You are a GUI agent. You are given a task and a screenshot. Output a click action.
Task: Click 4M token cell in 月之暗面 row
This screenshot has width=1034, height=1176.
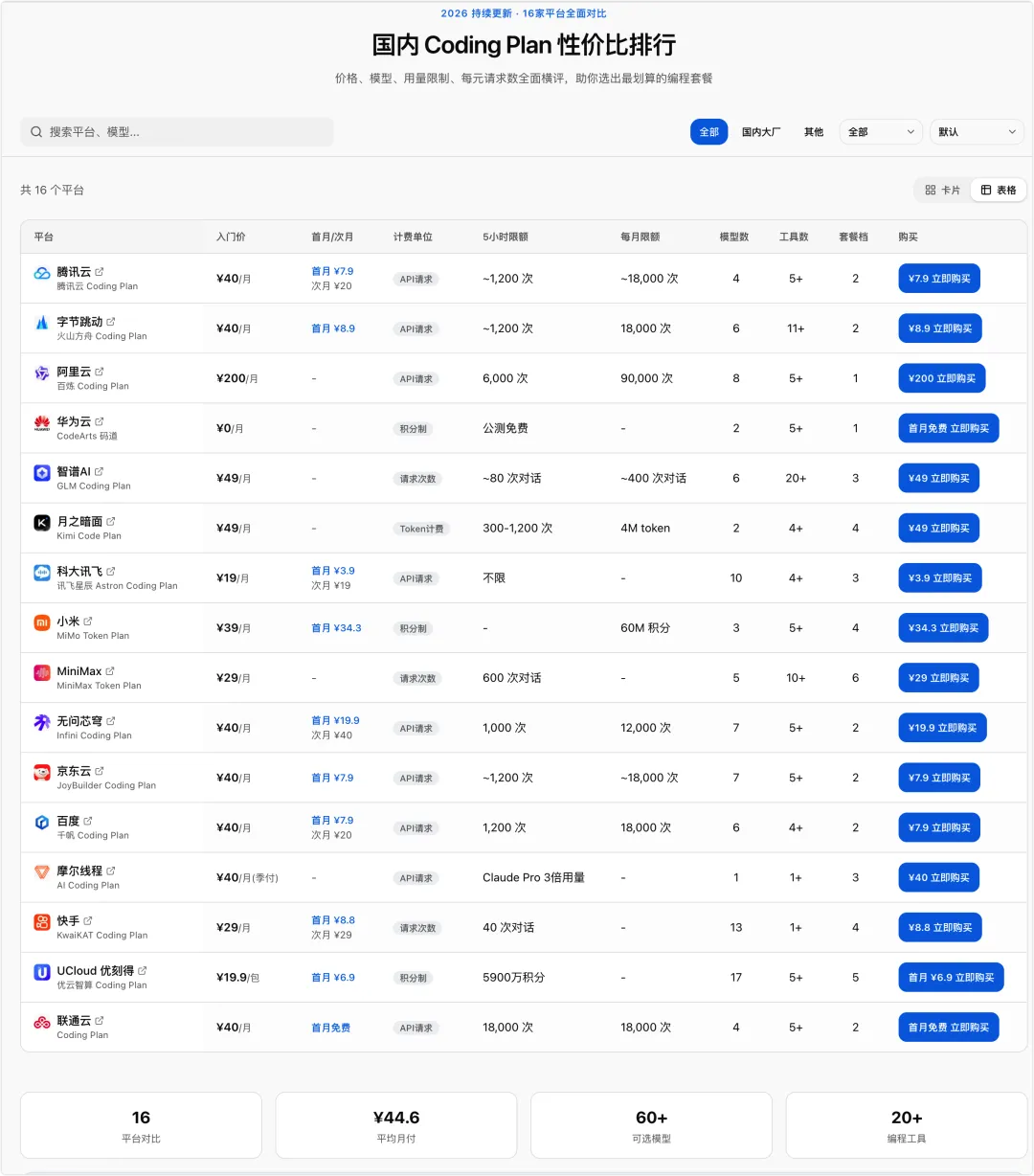pyautogui.click(x=645, y=528)
